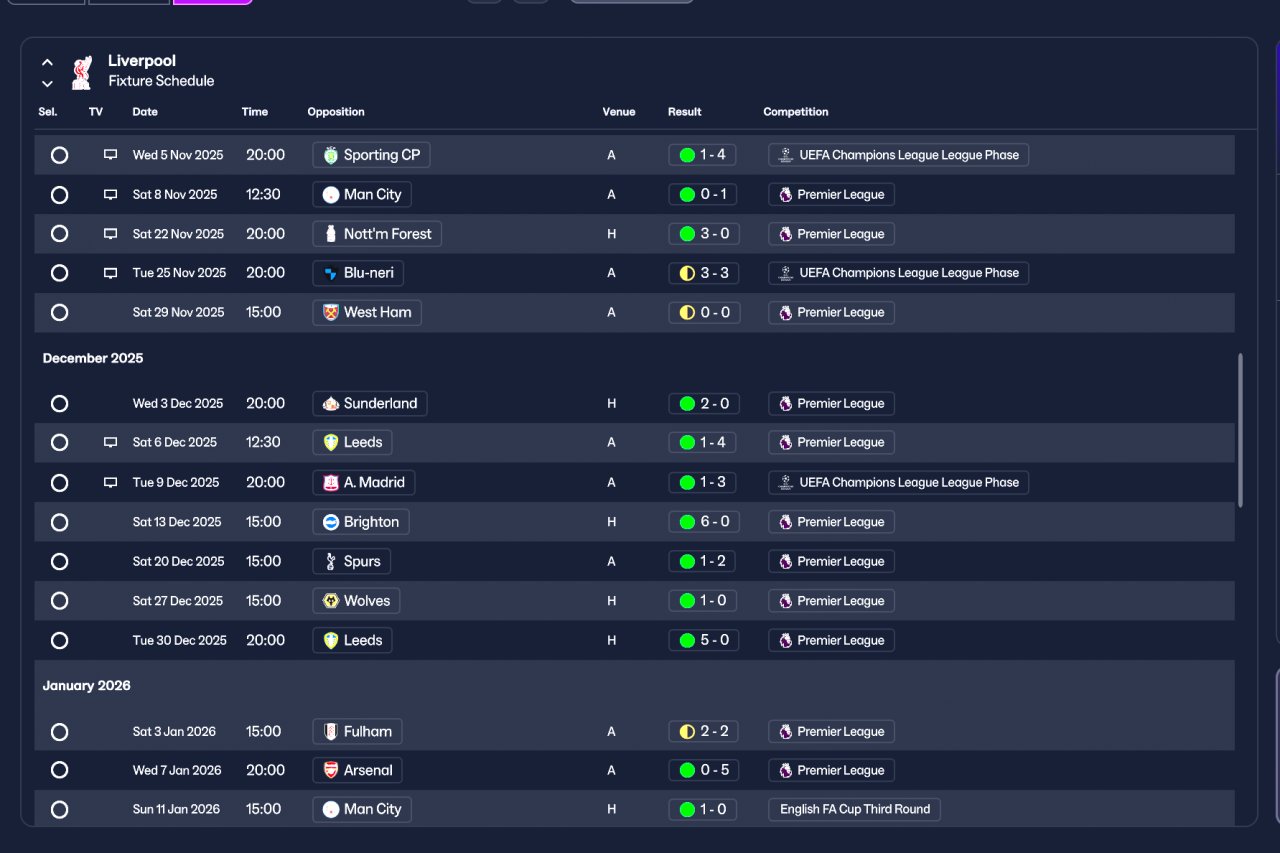Select the Sporting CP fixture circle
1280x853 pixels.
[x=59, y=155]
